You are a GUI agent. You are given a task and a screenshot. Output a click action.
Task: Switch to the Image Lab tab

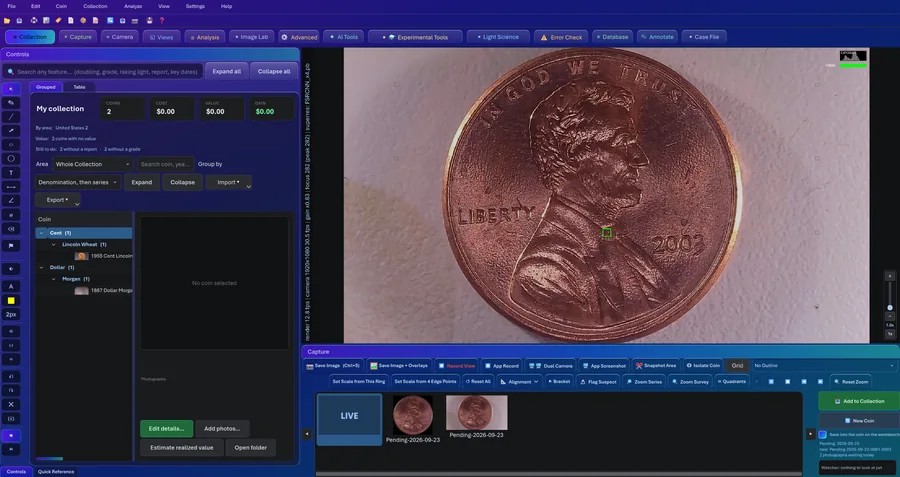pos(251,37)
